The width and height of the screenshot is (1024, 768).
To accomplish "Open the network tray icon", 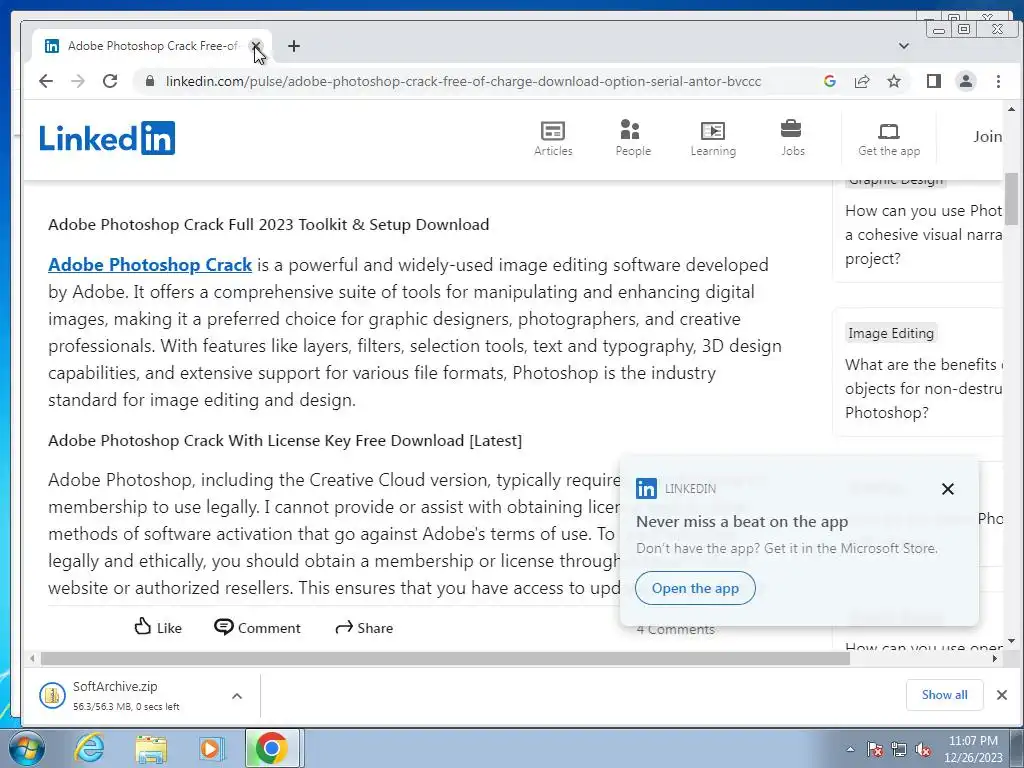I will pyautogui.click(x=899, y=749).
